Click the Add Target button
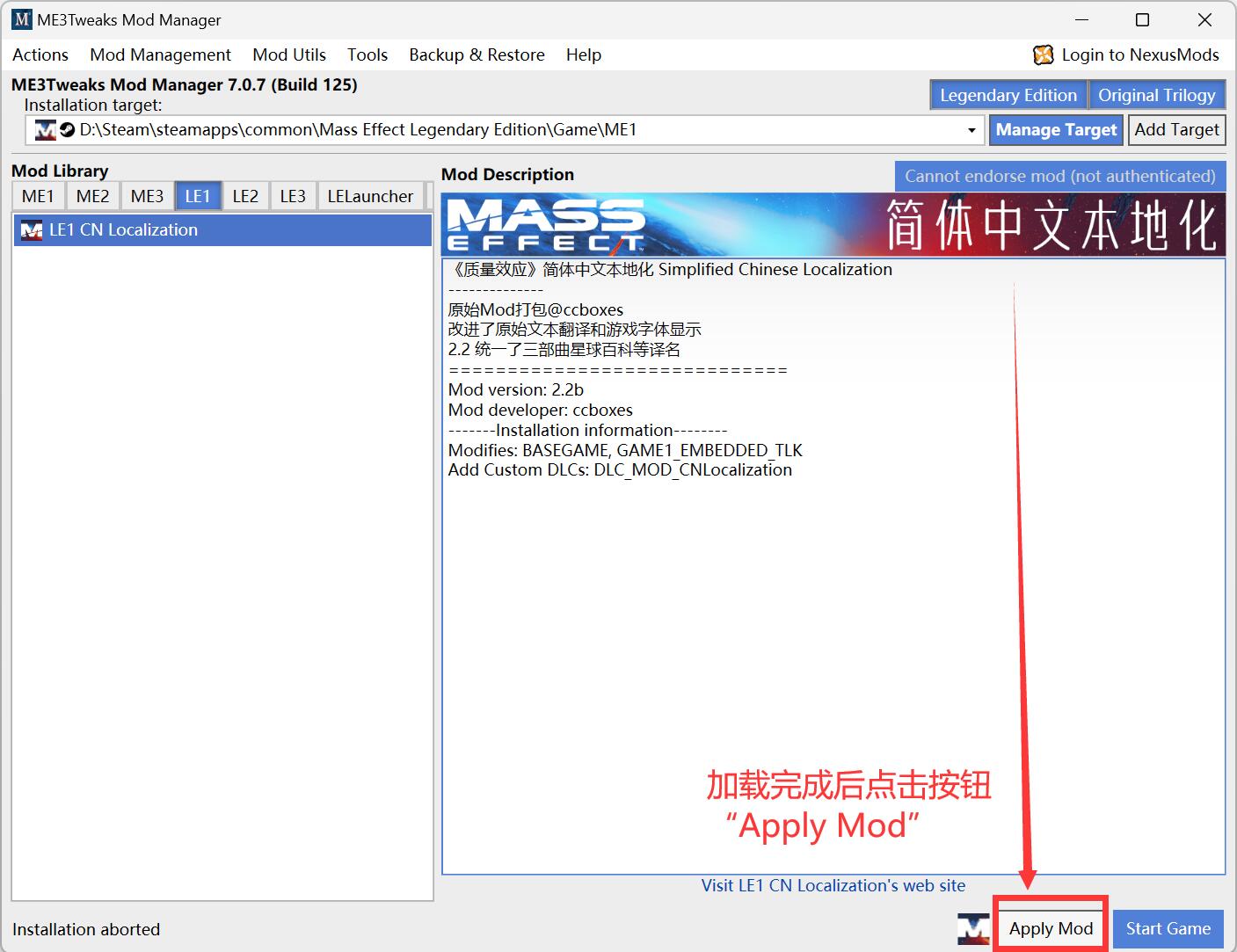 coord(1176,130)
